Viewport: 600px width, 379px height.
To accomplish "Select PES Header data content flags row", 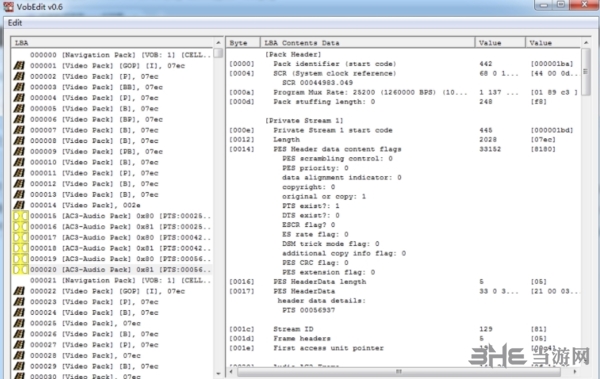I will [404, 149].
